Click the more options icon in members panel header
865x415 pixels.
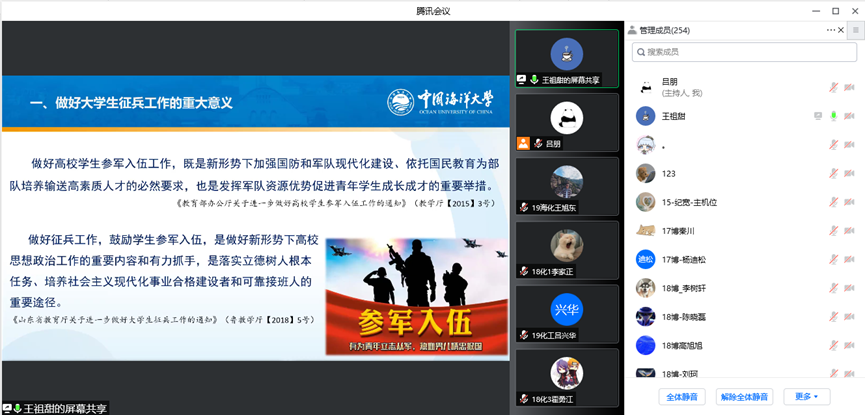[831, 31]
